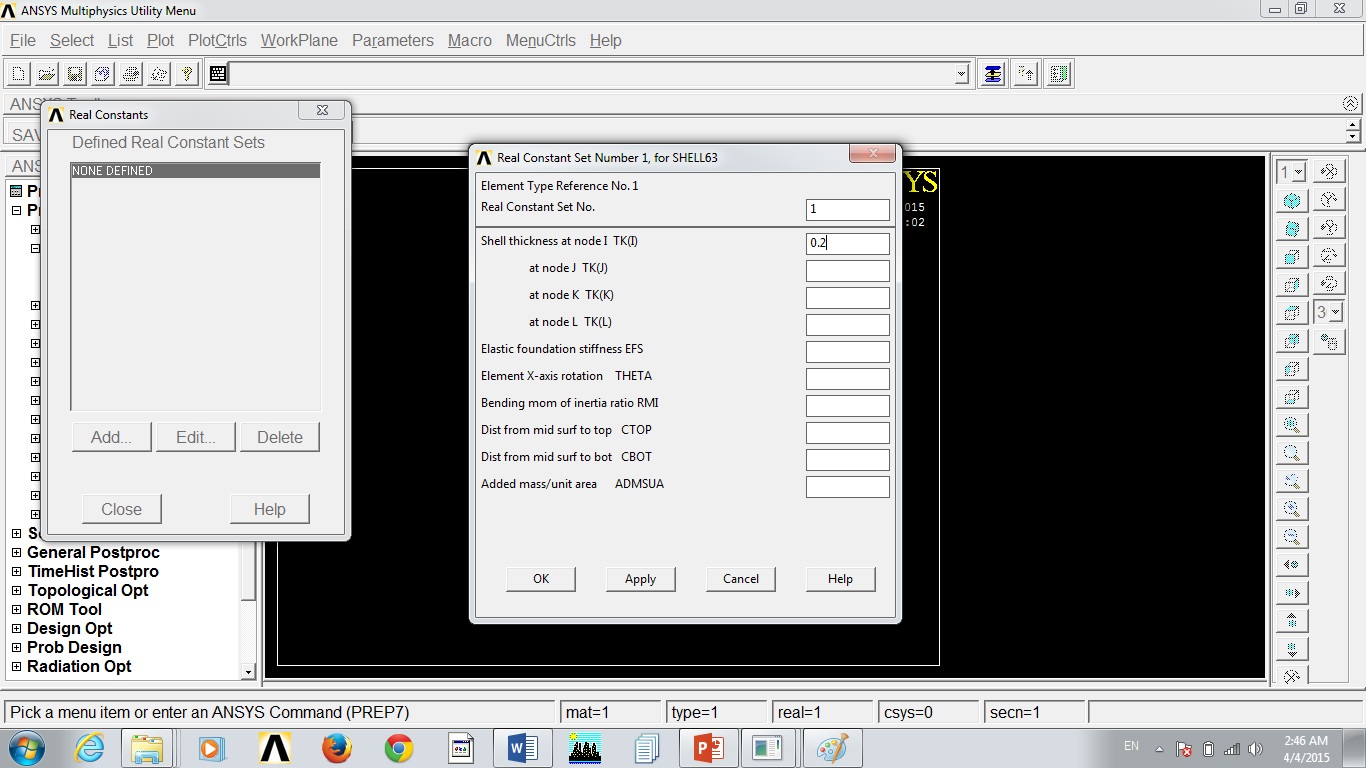Click the Elastic foundation stiffness EFS field

(848, 352)
